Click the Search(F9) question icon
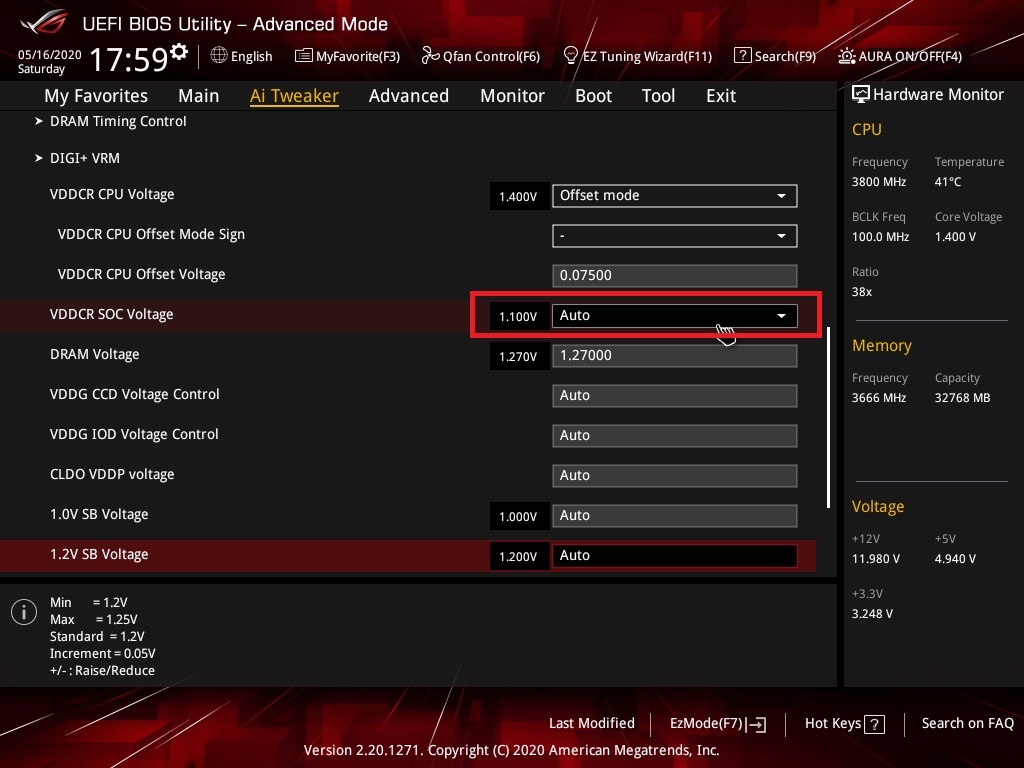Image resolution: width=1024 pixels, height=768 pixels. (x=743, y=56)
